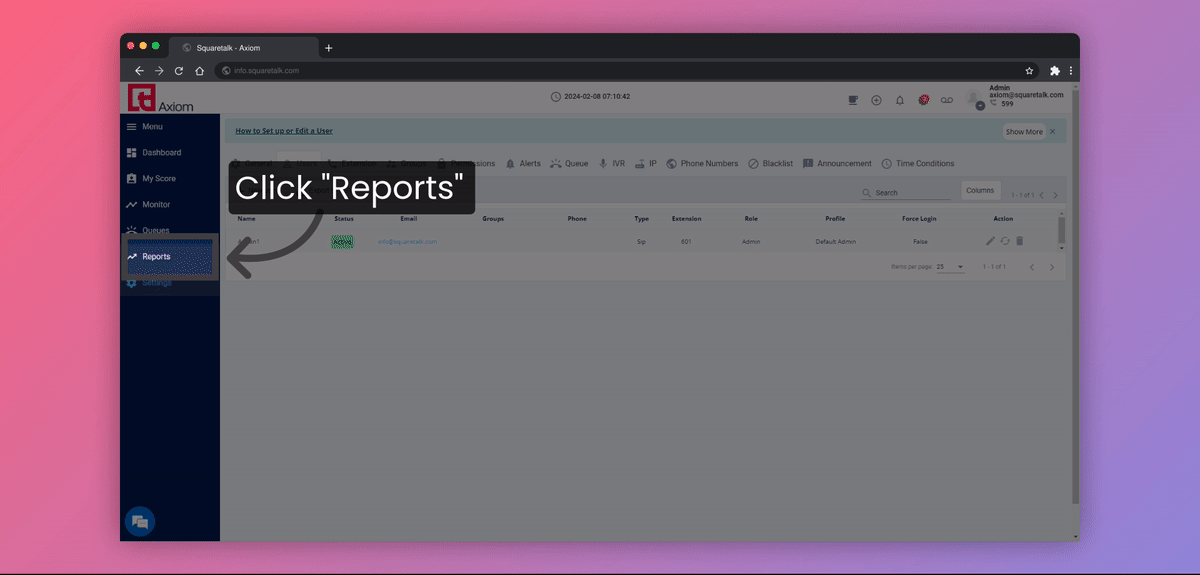1200x575 pixels.
Task: Click the browser address bar
Action: click(x=627, y=71)
